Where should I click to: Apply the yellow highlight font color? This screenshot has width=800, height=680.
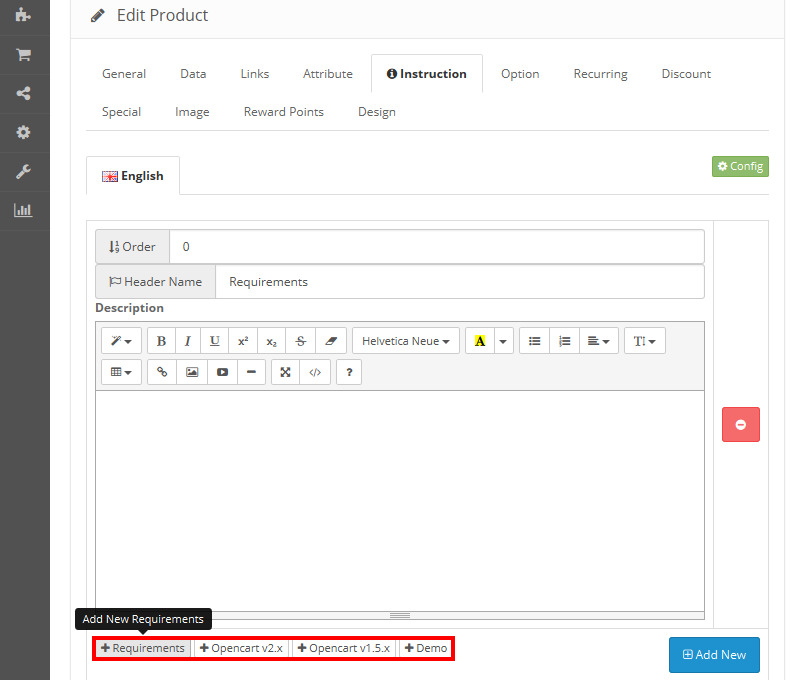click(x=480, y=341)
